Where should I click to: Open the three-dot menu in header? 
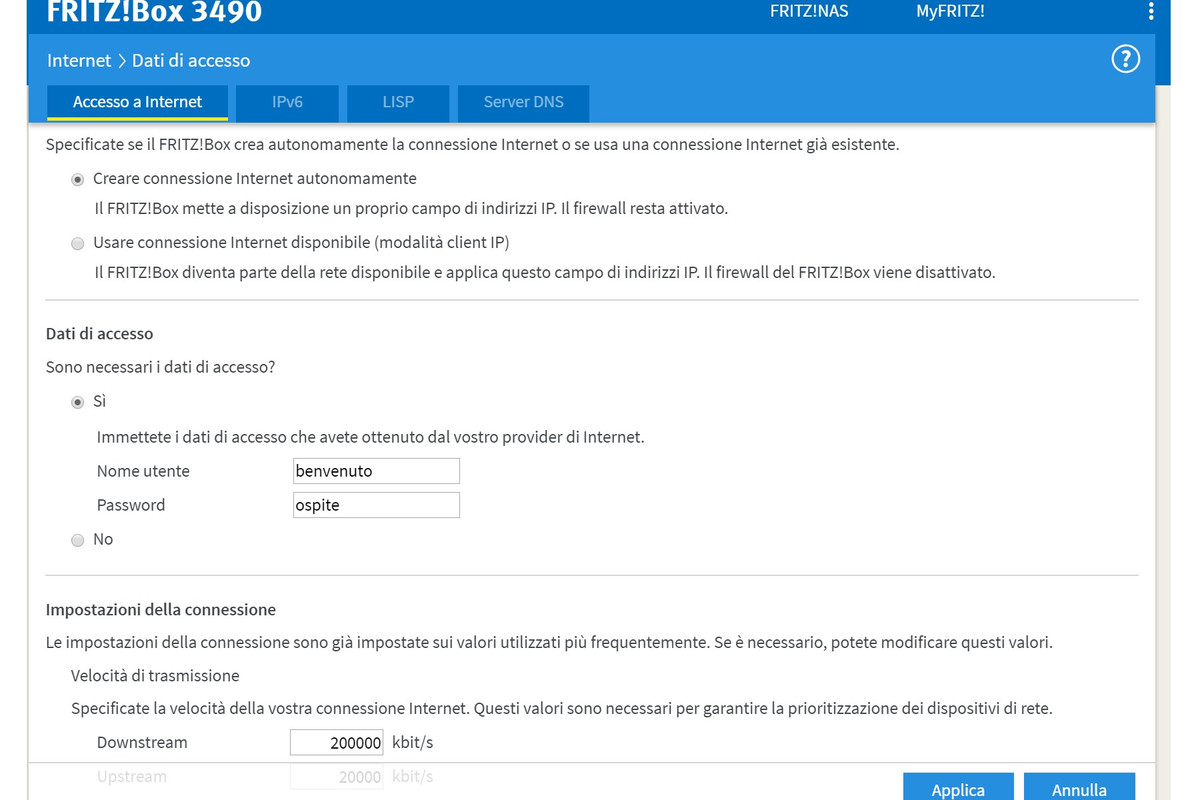pos(1152,12)
